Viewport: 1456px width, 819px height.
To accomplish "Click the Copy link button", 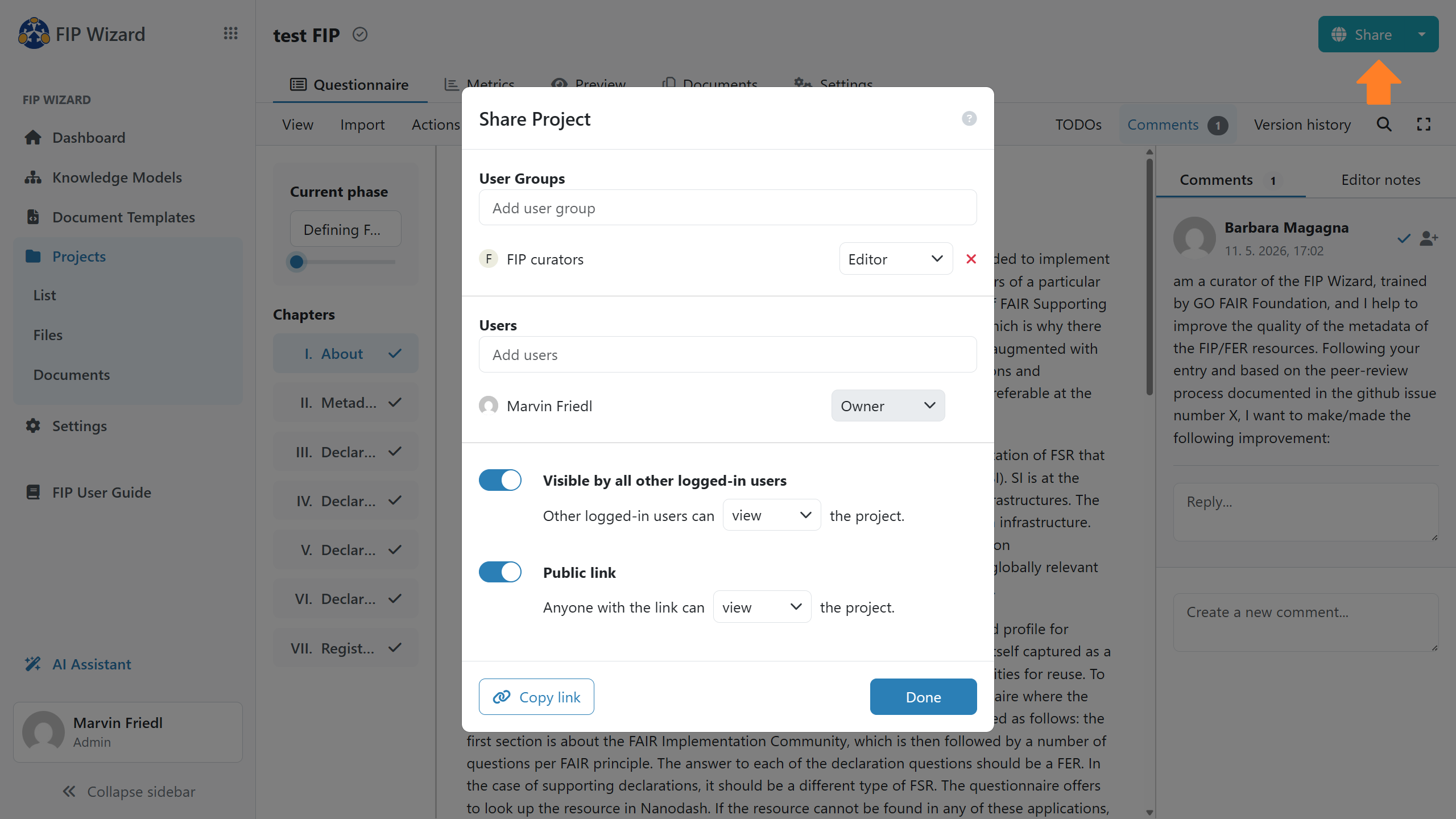I will click(536, 696).
